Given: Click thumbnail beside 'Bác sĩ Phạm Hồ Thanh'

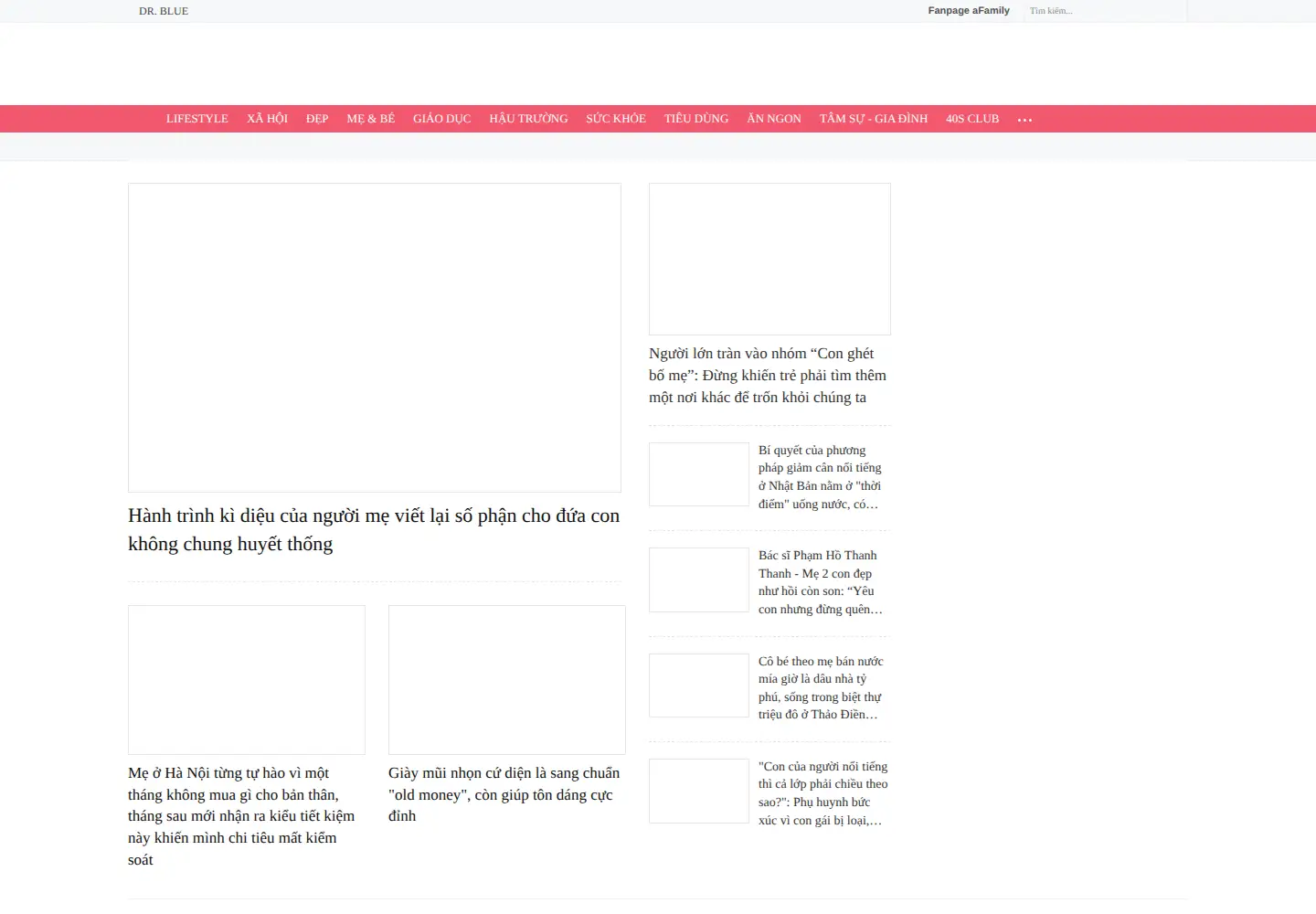Looking at the screenshot, I should 699,579.
